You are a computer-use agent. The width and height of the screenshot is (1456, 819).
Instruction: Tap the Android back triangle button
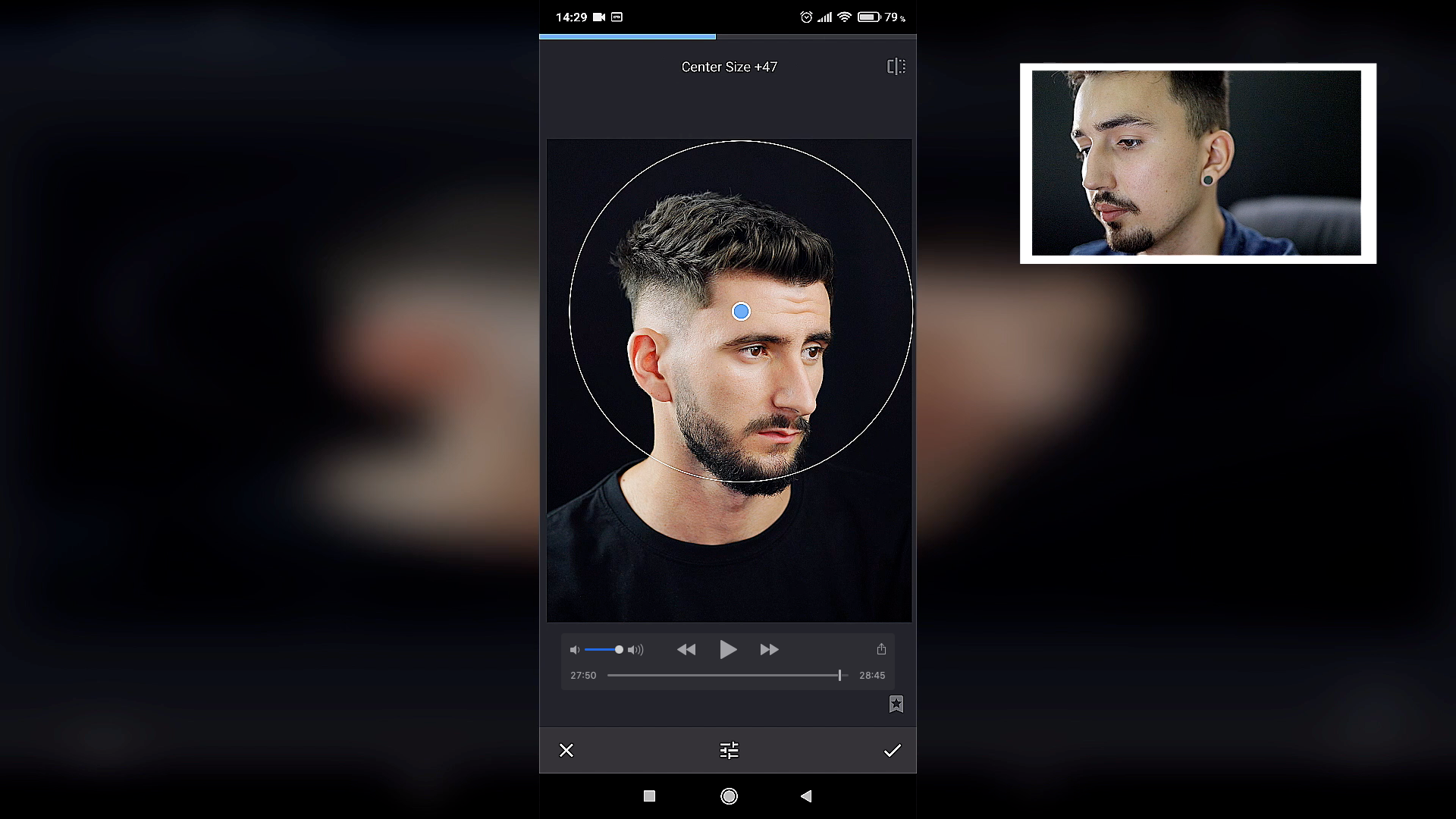(806, 795)
